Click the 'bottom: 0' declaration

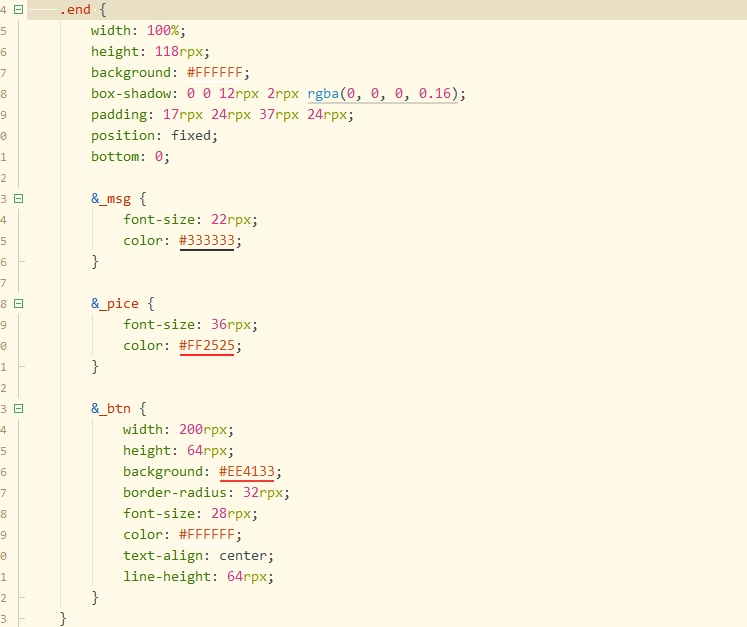[130, 157]
